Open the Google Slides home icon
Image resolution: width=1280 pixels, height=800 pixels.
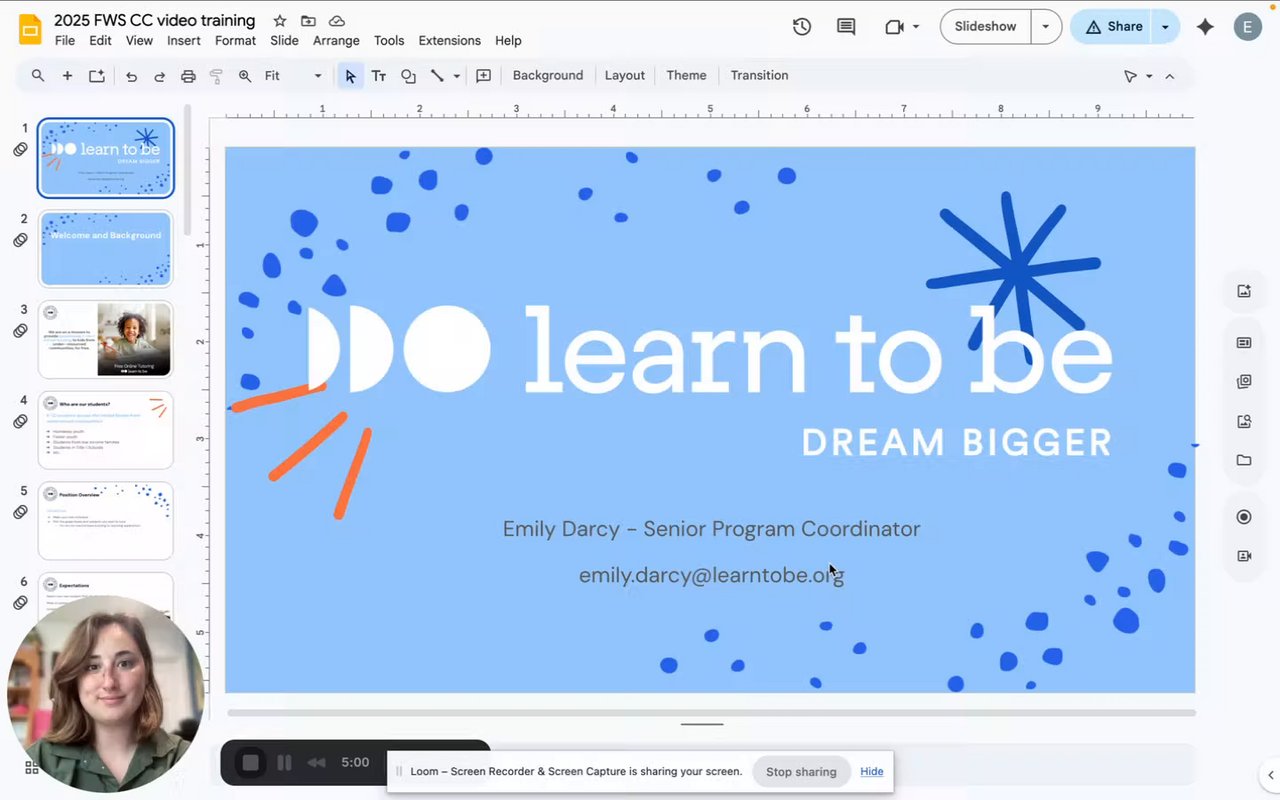[x=30, y=30]
